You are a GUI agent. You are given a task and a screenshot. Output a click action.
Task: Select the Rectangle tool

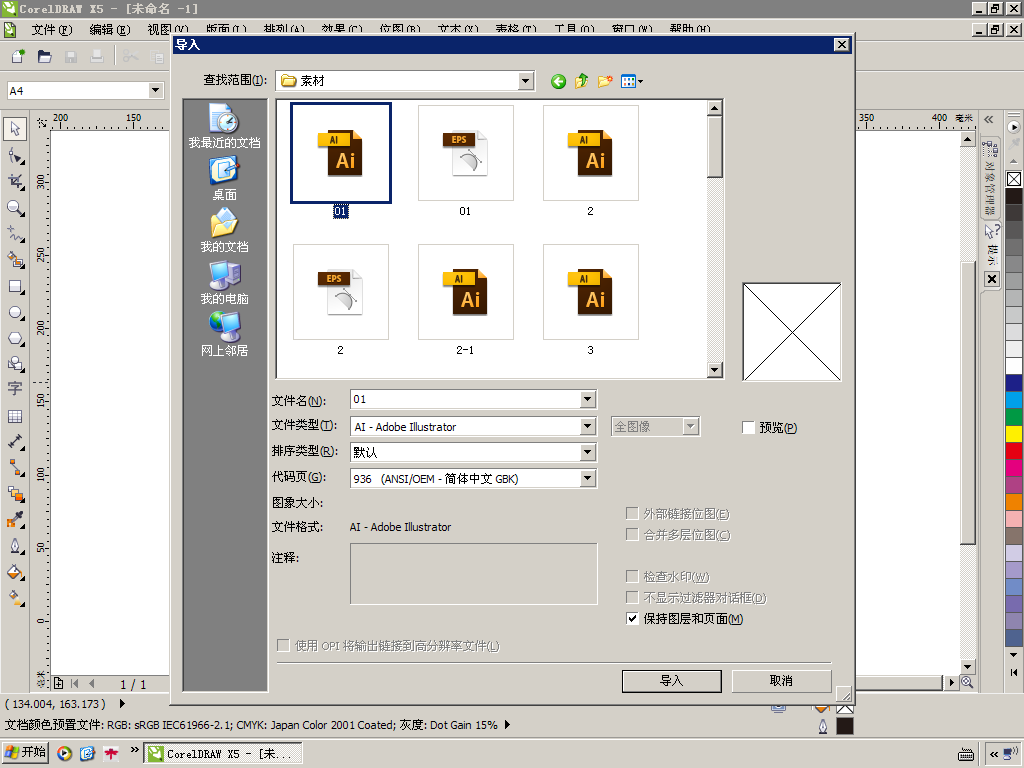pyautogui.click(x=15, y=286)
